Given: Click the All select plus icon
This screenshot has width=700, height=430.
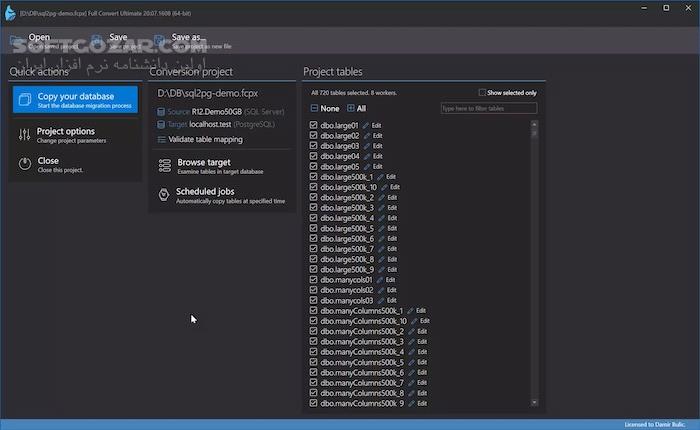Looking at the screenshot, I should tap(351, 109).
